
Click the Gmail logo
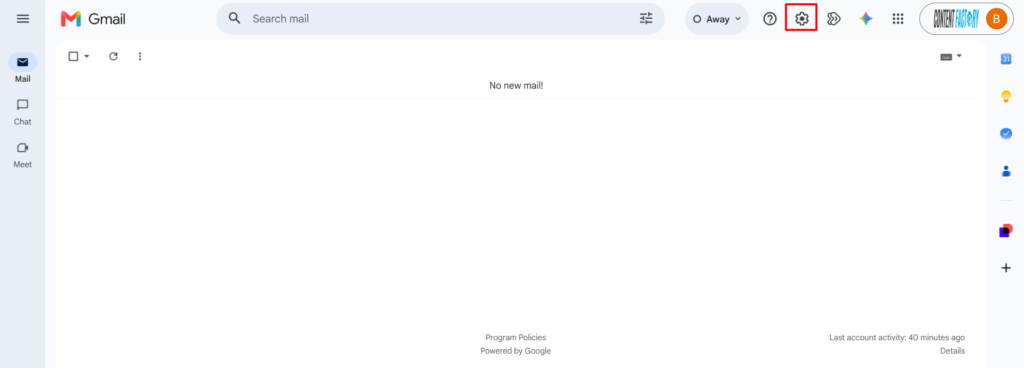point(93,19)
